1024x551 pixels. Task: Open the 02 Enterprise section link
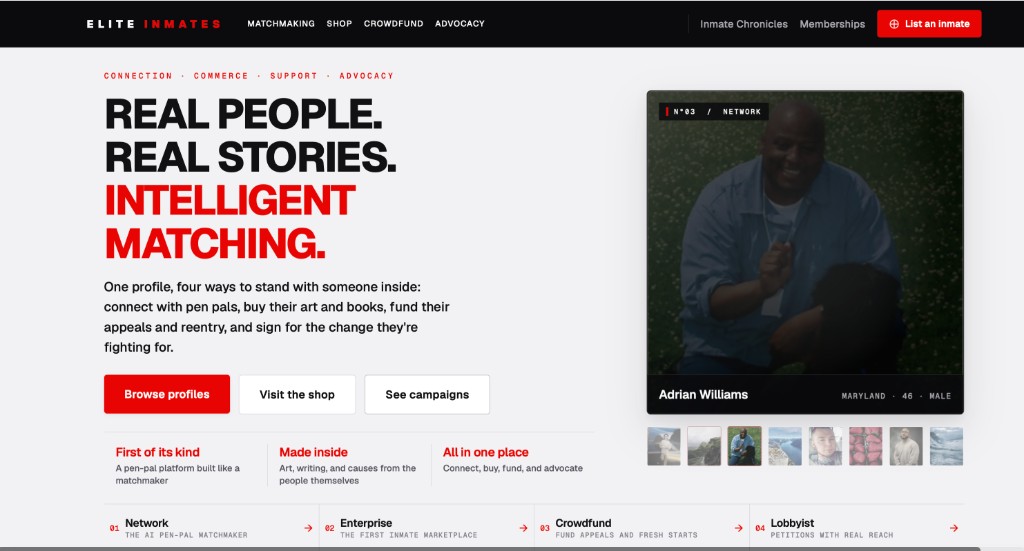pos(426,528)
